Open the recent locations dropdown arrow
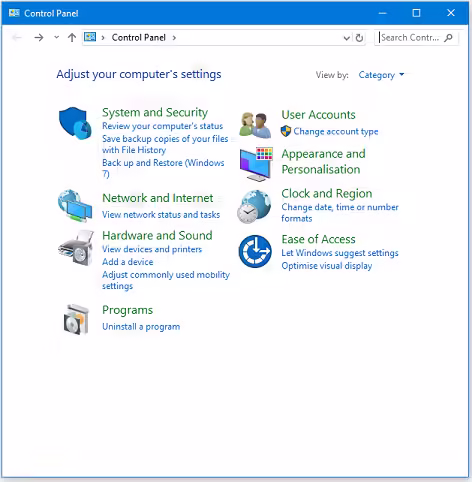 56,37
